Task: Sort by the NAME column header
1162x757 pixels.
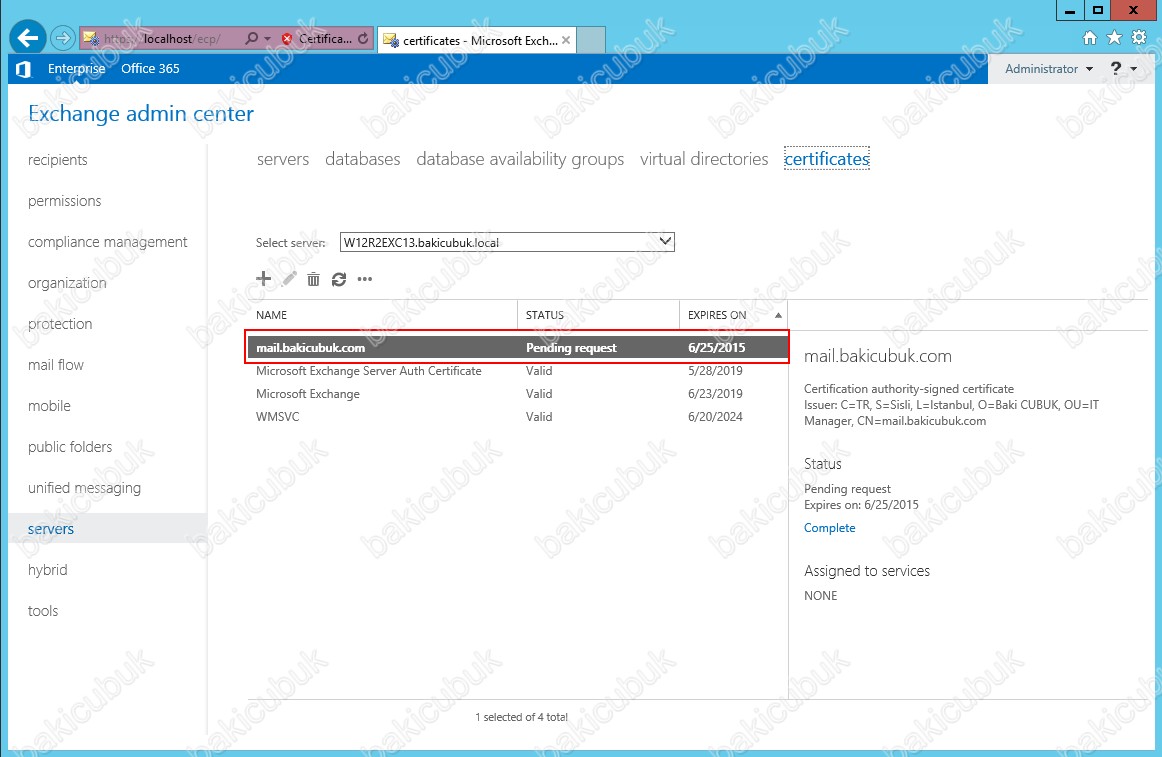Action: [382, 315]
